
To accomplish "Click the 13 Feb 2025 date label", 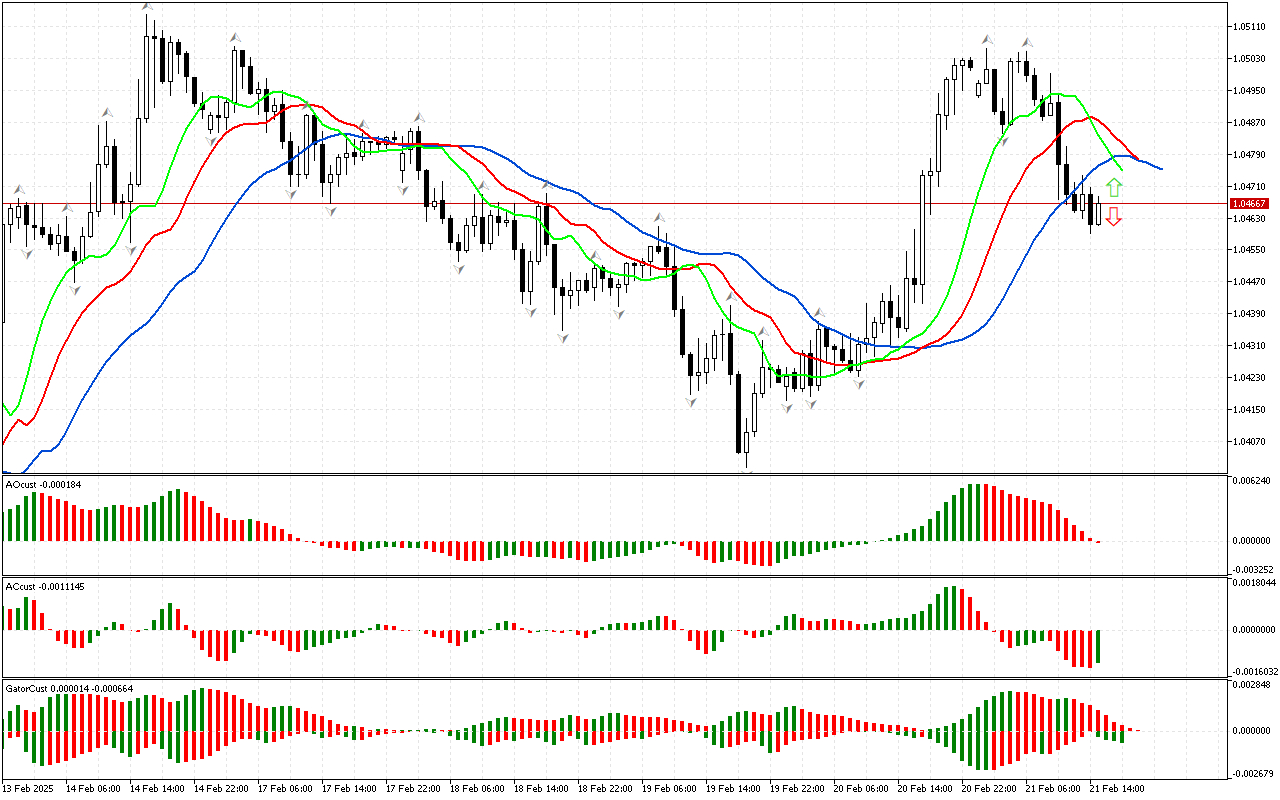I will tap(27, 789).
